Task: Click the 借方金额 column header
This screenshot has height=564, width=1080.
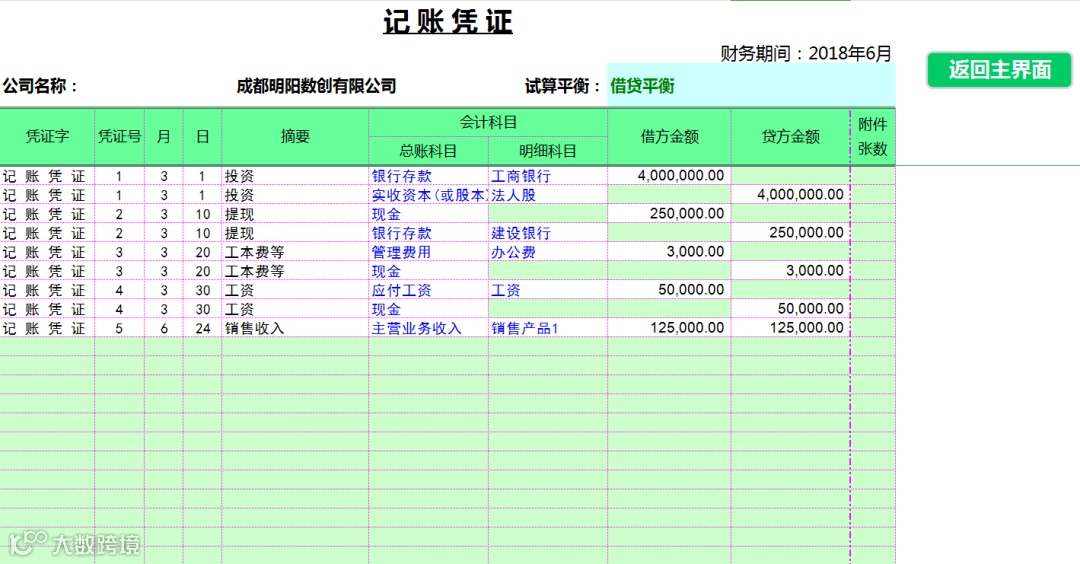Action: pyautogui.click(x=669, y=136)
